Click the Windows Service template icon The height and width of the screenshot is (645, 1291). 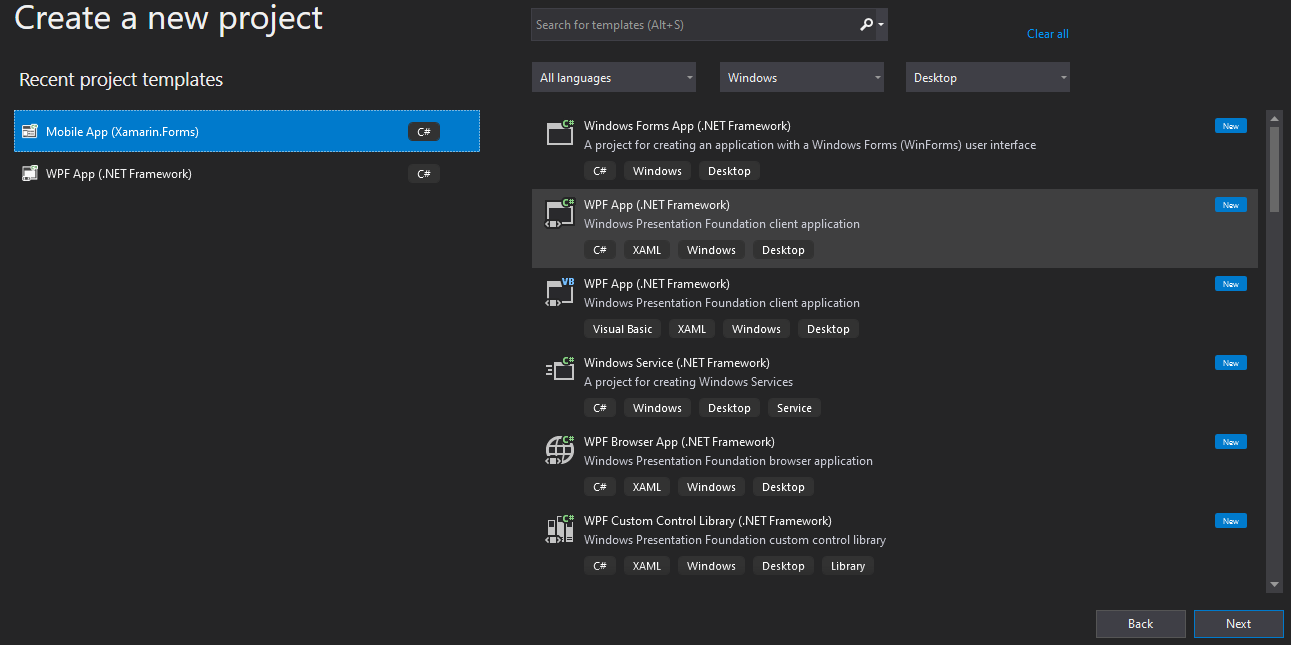click(x=560, y=370)
